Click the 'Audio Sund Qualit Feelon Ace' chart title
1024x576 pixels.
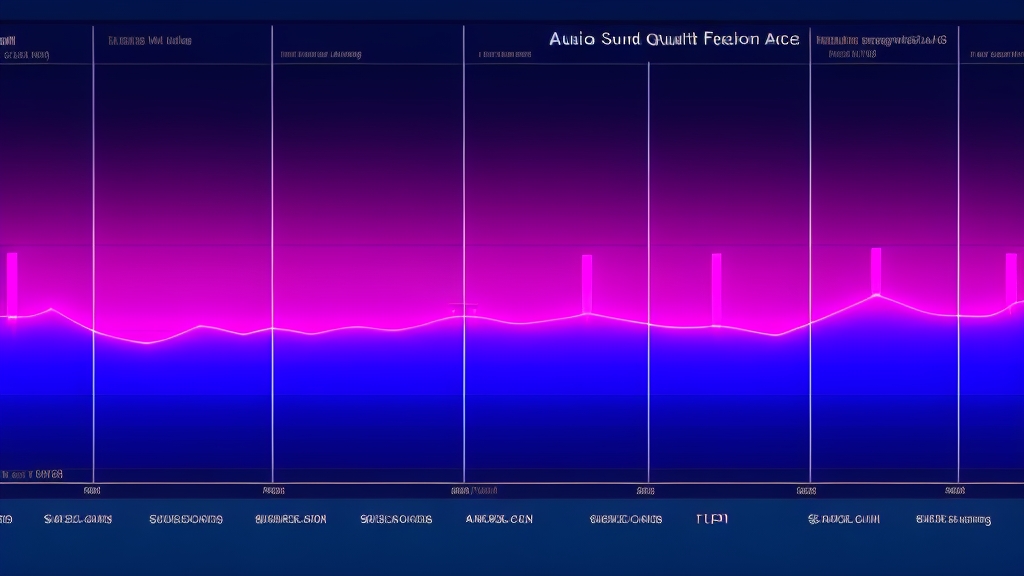pyautogui.click(x=674, y=39)
